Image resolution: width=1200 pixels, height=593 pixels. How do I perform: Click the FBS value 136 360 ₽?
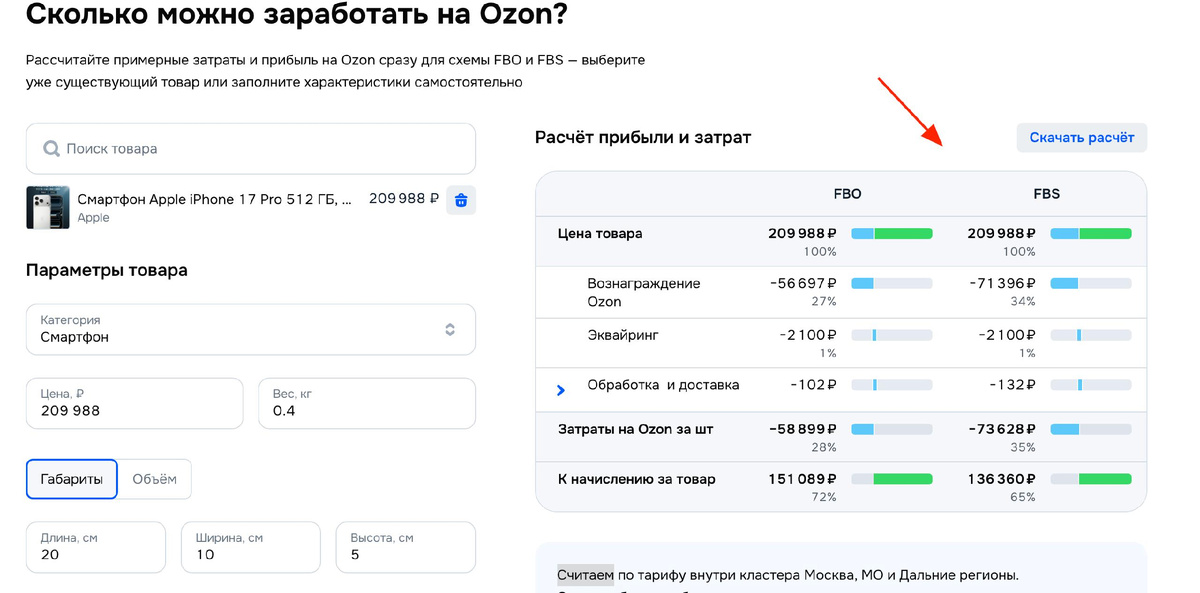click(x=1002, y=480)
